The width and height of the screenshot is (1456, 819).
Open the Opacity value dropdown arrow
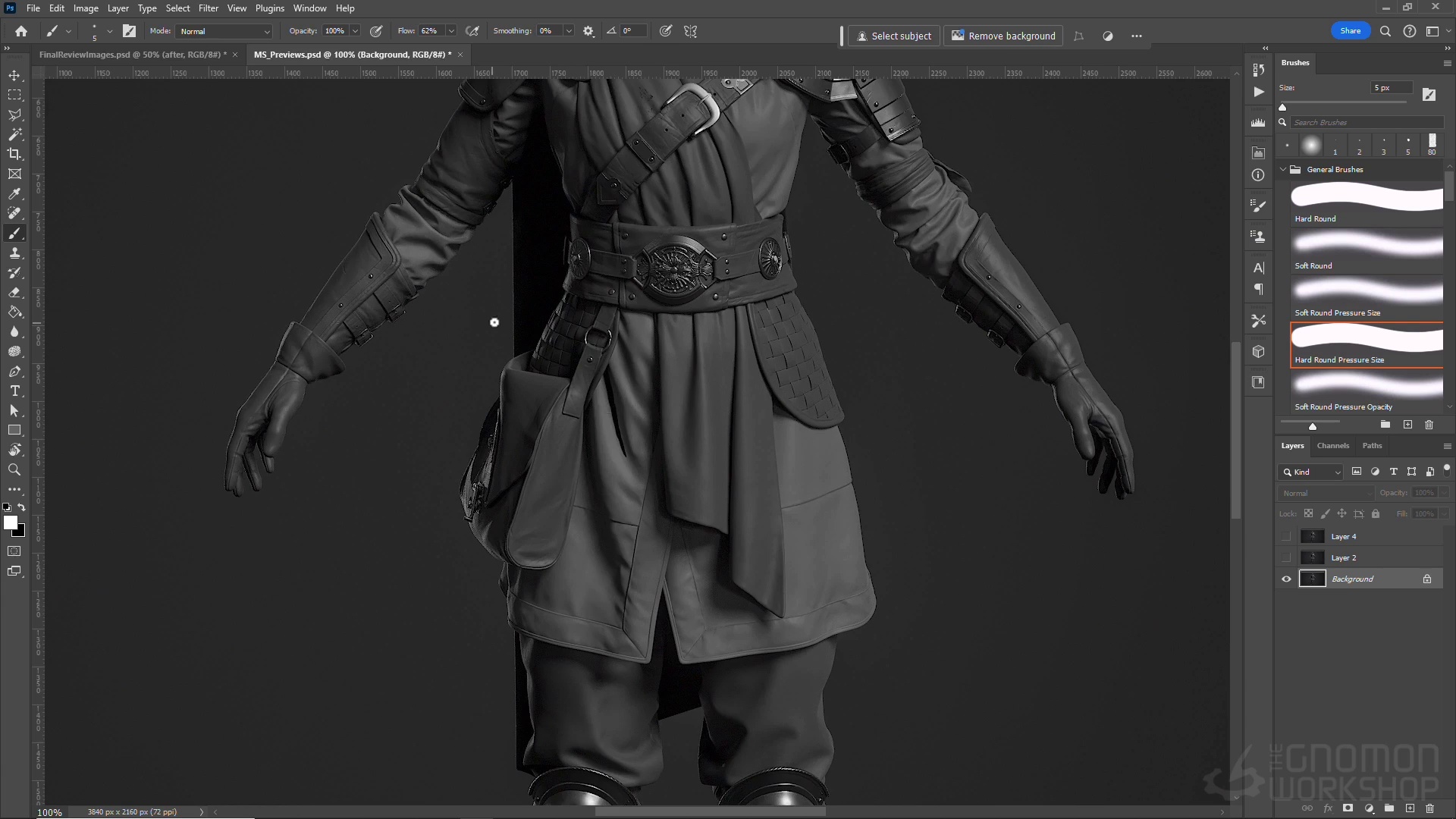(x=355, y=31)
